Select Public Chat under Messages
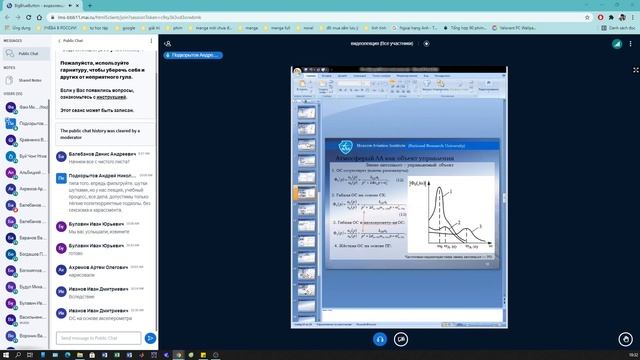Screen dimensions: 640x360 (26, 53)
